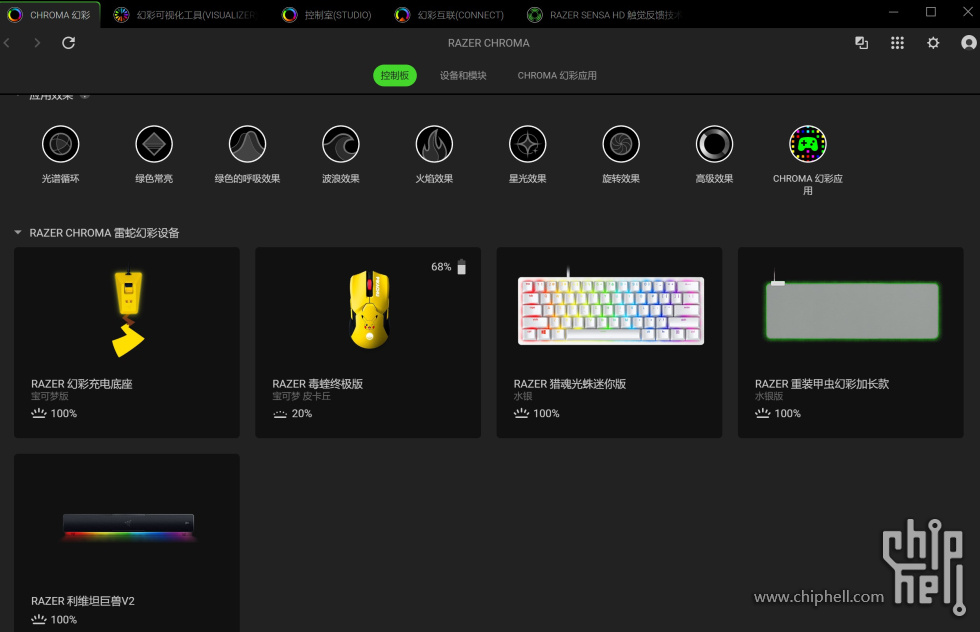980x632 pixels.
Task: Click the RAZER CHROMA 雷蛇幻彩设备 section heading
Action: pos(104,233)
